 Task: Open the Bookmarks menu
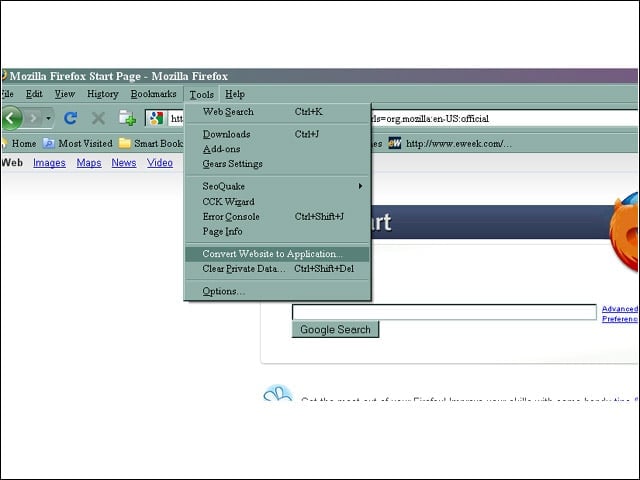coord(153,94)
